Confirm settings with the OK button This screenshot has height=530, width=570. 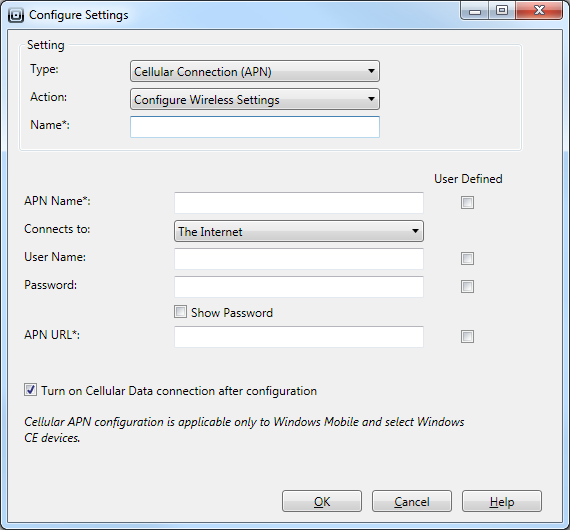pyautogui.click(x=322, y=501)
